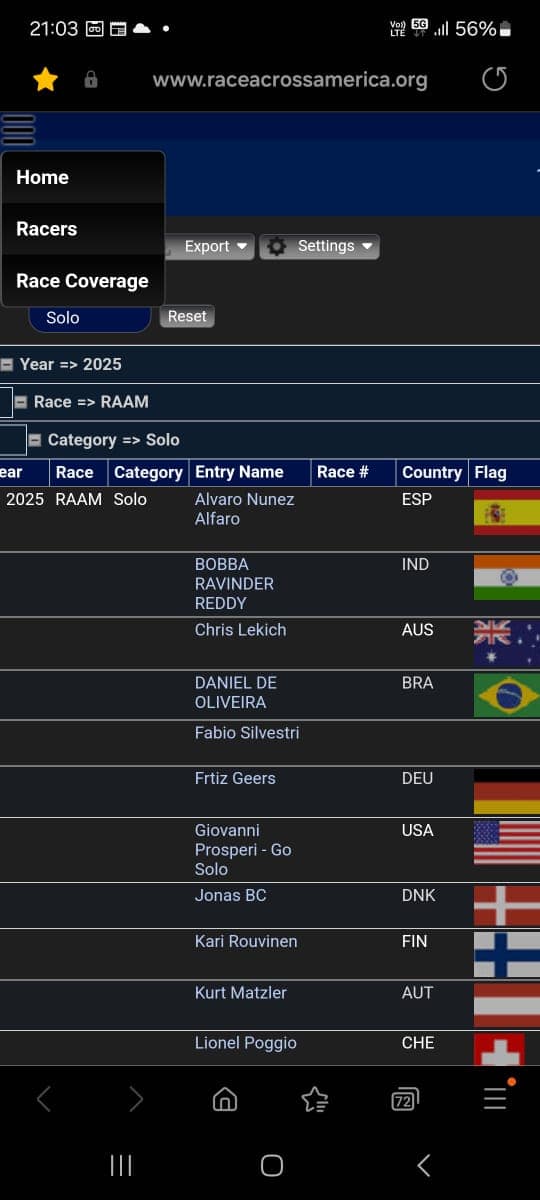
Task: Open browser menu with orange dot
Action: pos(495,1097)
